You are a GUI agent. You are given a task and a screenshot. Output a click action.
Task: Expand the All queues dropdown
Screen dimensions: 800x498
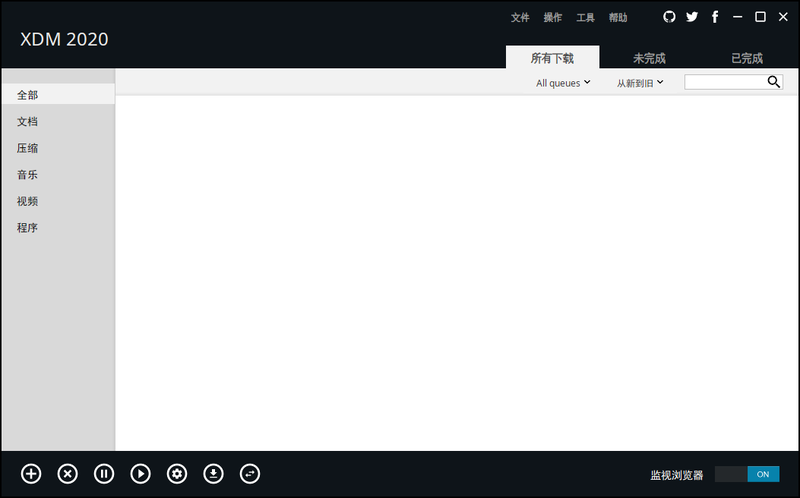pos(563,83)
